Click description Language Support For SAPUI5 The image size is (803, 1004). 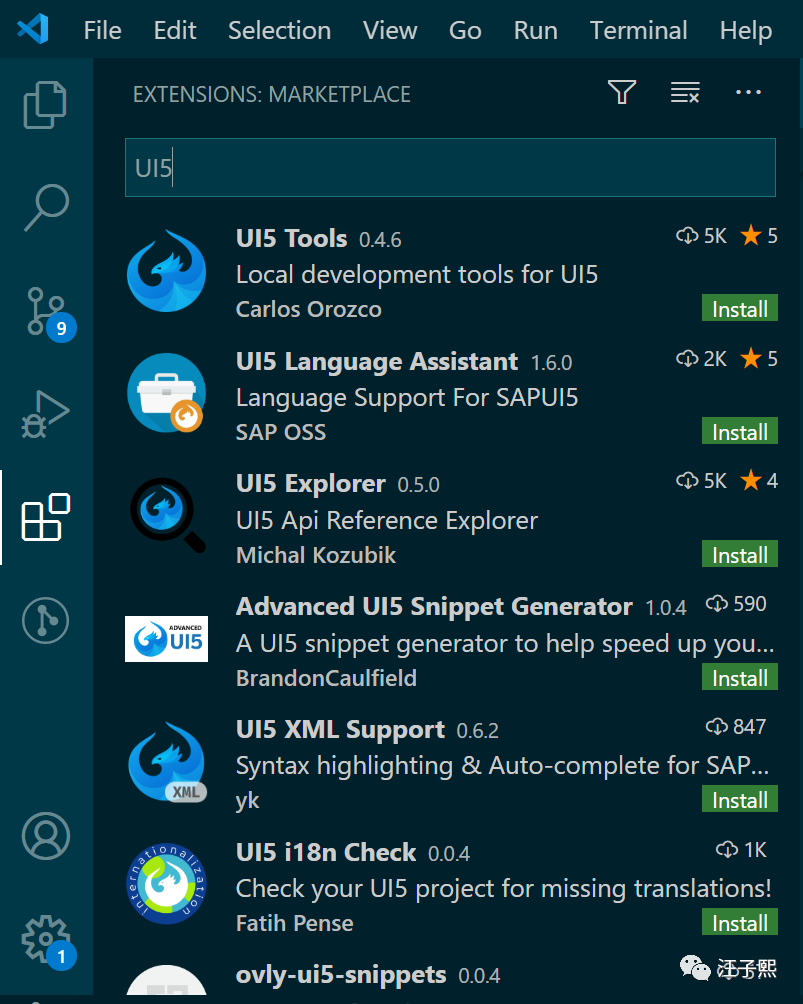pyautogui.click(x=407, y=398)
